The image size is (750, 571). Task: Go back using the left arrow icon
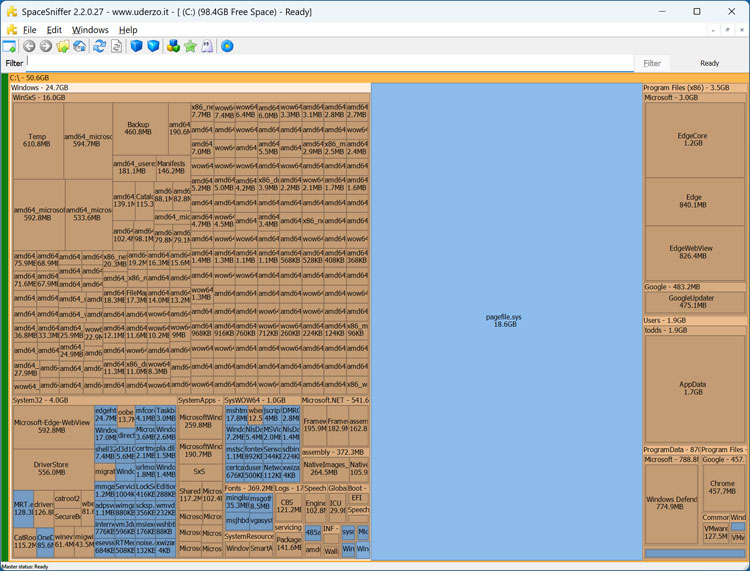pos(29,46)
